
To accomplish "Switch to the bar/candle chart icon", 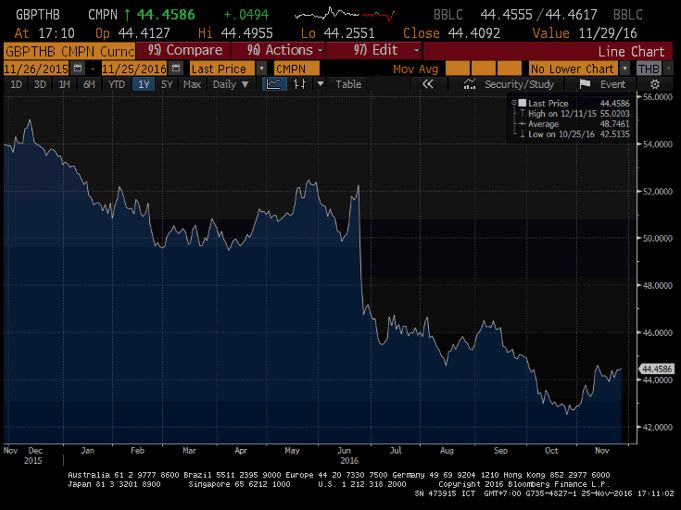I will click(299, 85).
